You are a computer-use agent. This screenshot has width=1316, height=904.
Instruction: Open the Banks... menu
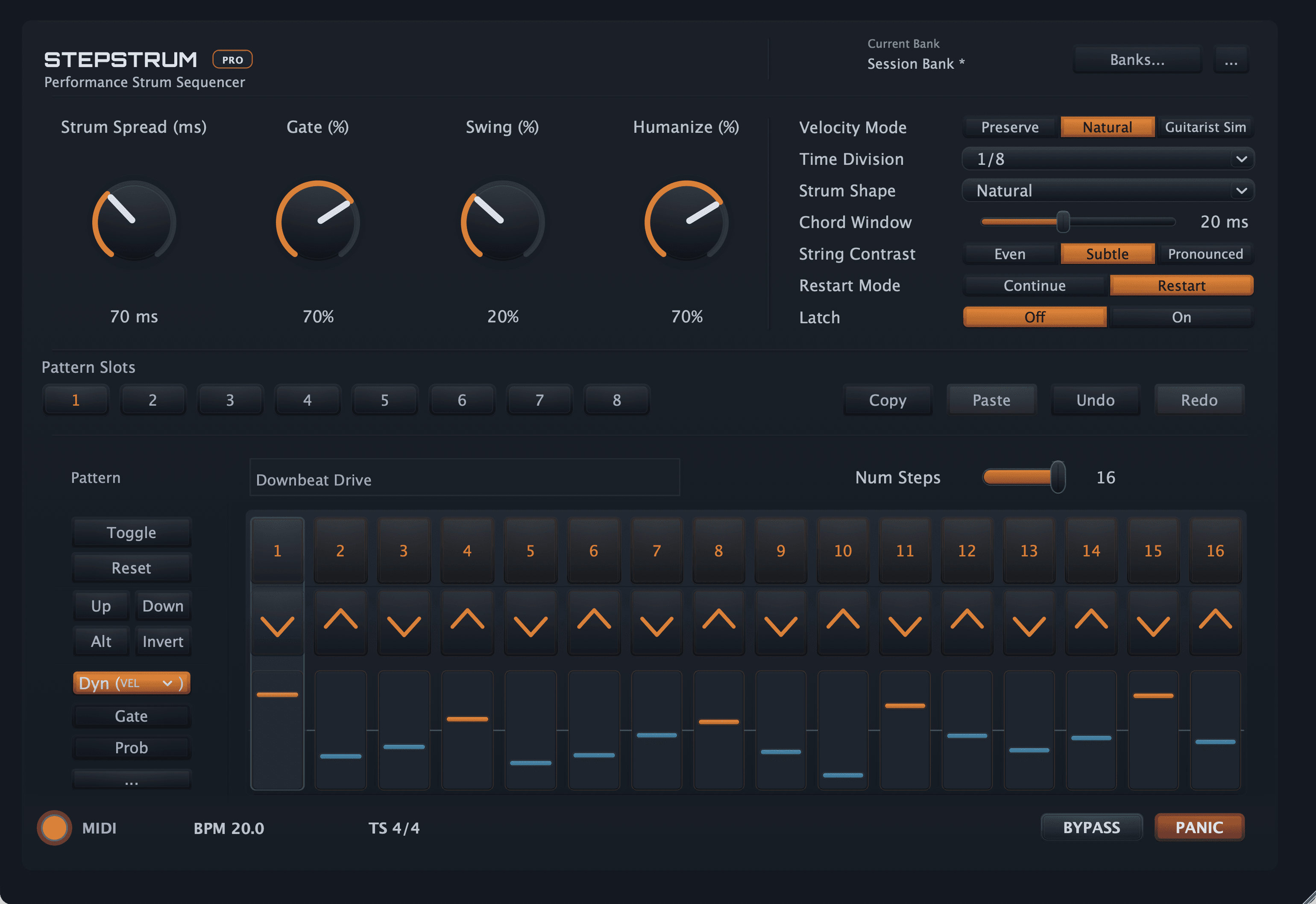(1137, 59)
